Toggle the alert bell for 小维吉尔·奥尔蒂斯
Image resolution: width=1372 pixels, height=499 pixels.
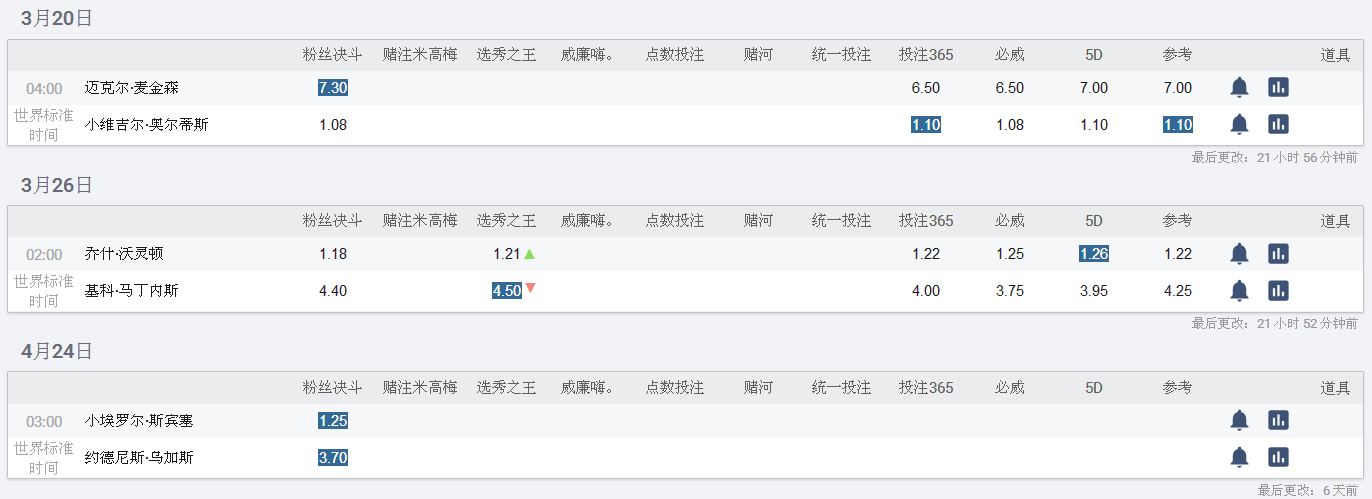[x=1239, y=124]
